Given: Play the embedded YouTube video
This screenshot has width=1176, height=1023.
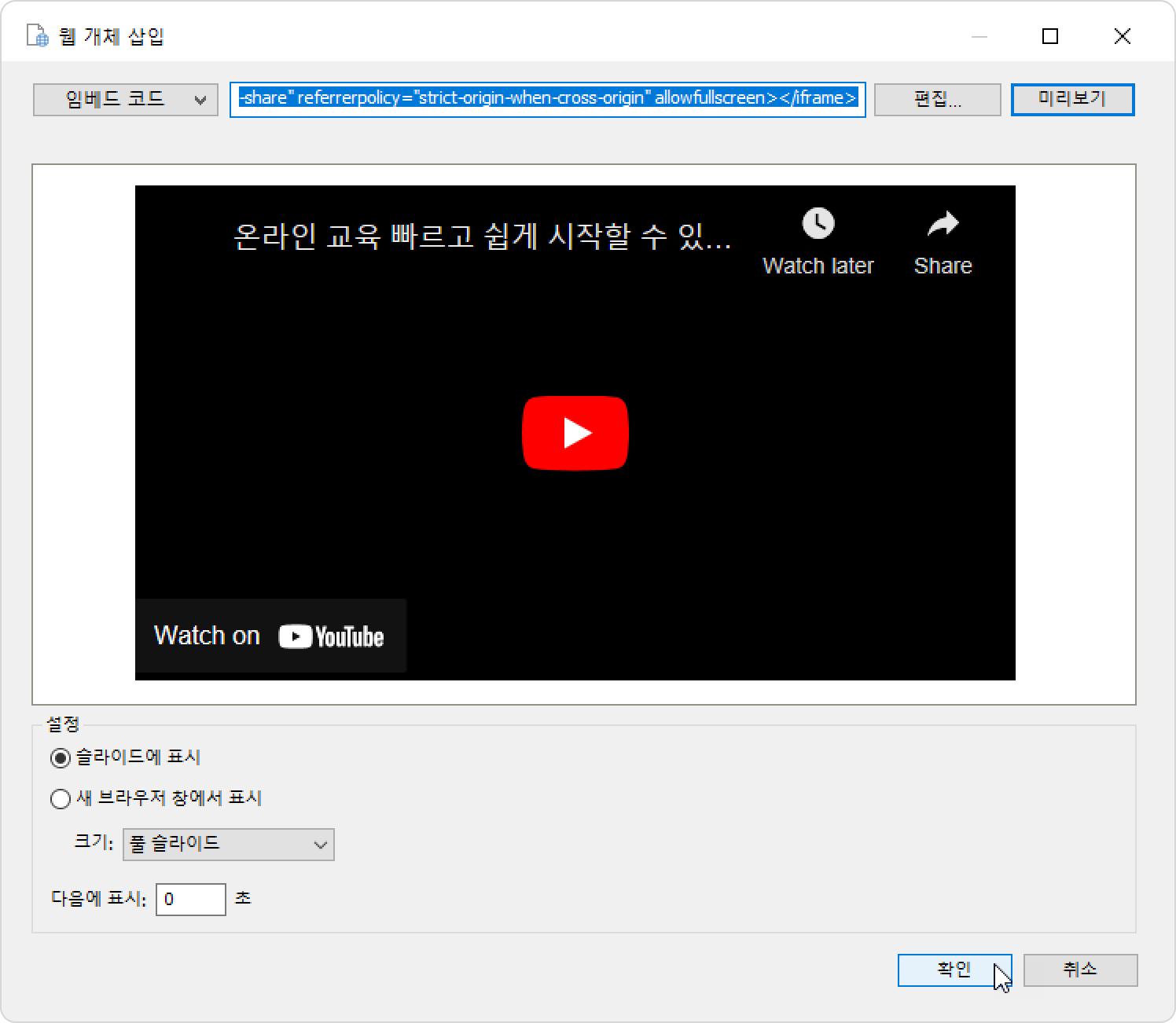Looking at the screenshot, I should 575,433.
